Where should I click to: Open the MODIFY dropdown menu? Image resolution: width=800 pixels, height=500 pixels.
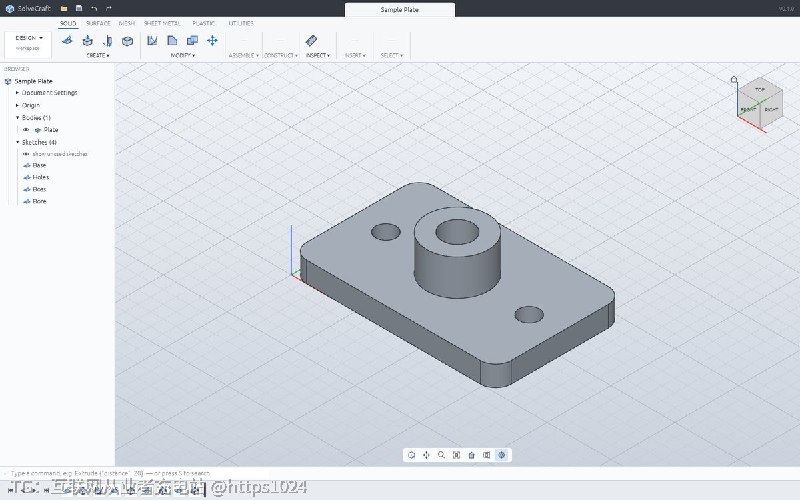click(183, 55)
